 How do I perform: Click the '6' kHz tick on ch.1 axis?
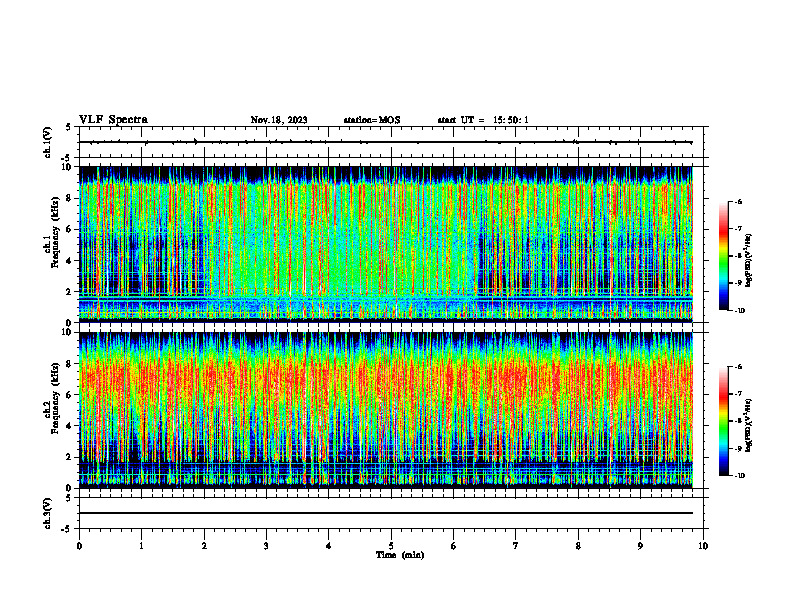(x=69, y=229)
